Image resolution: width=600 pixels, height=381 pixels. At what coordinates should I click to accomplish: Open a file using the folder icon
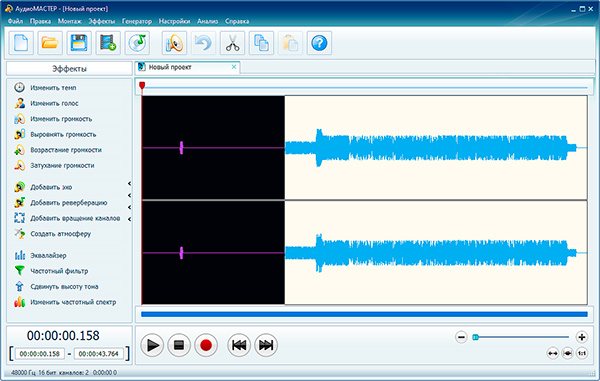pos(50,43)
